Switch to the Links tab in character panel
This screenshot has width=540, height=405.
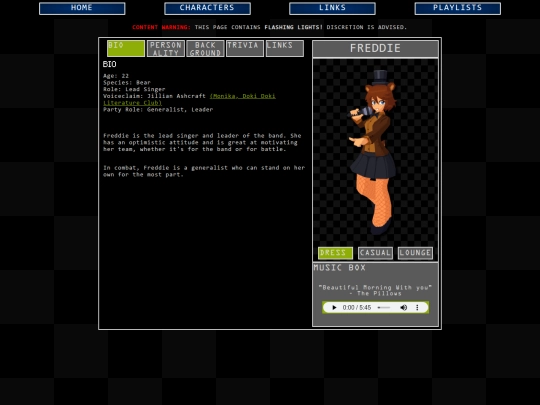click(285, 48)
